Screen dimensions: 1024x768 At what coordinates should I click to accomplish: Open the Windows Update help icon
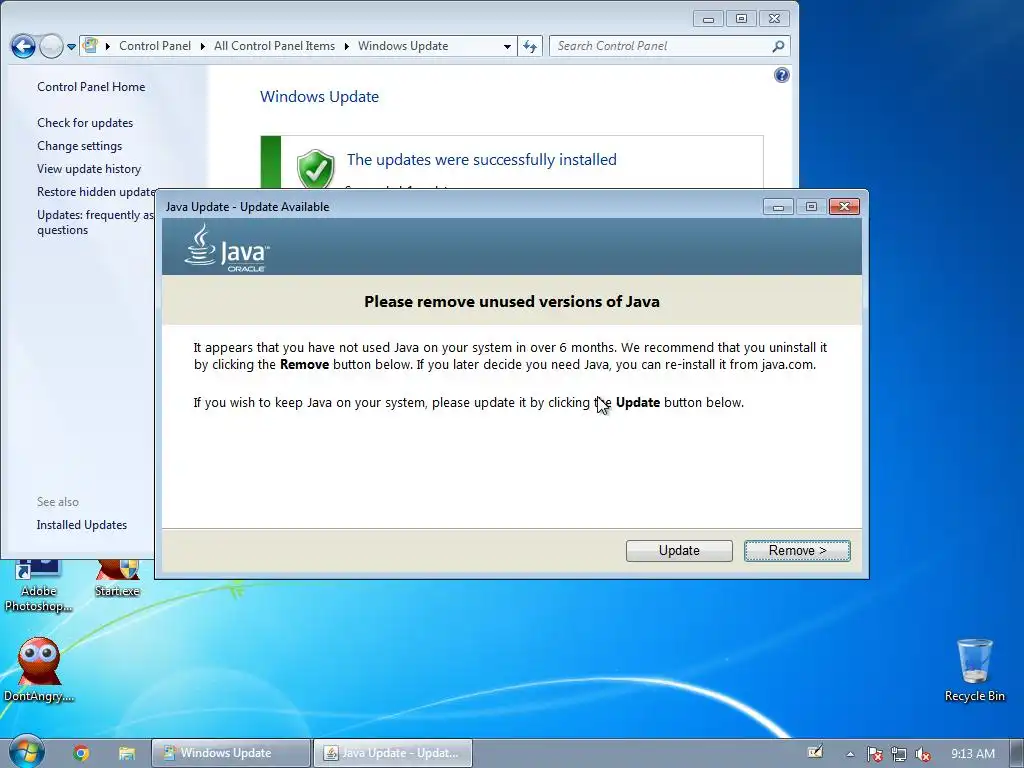tap(781, 75)
